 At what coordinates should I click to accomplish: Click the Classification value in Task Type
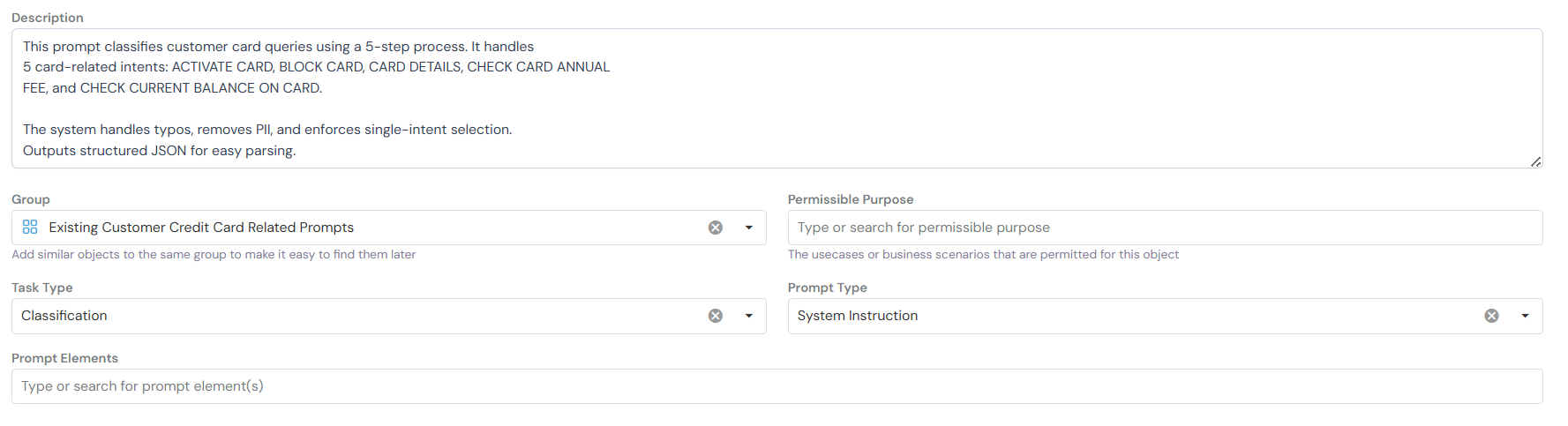64,316
